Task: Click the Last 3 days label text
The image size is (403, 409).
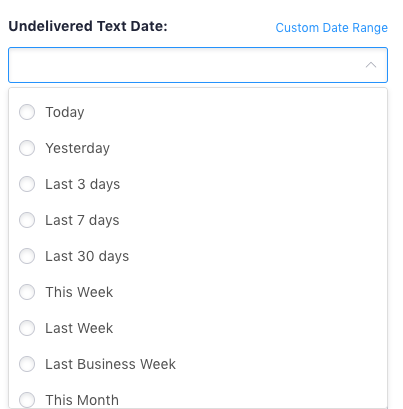Action: pyautogui.click(x=82, y=184)
